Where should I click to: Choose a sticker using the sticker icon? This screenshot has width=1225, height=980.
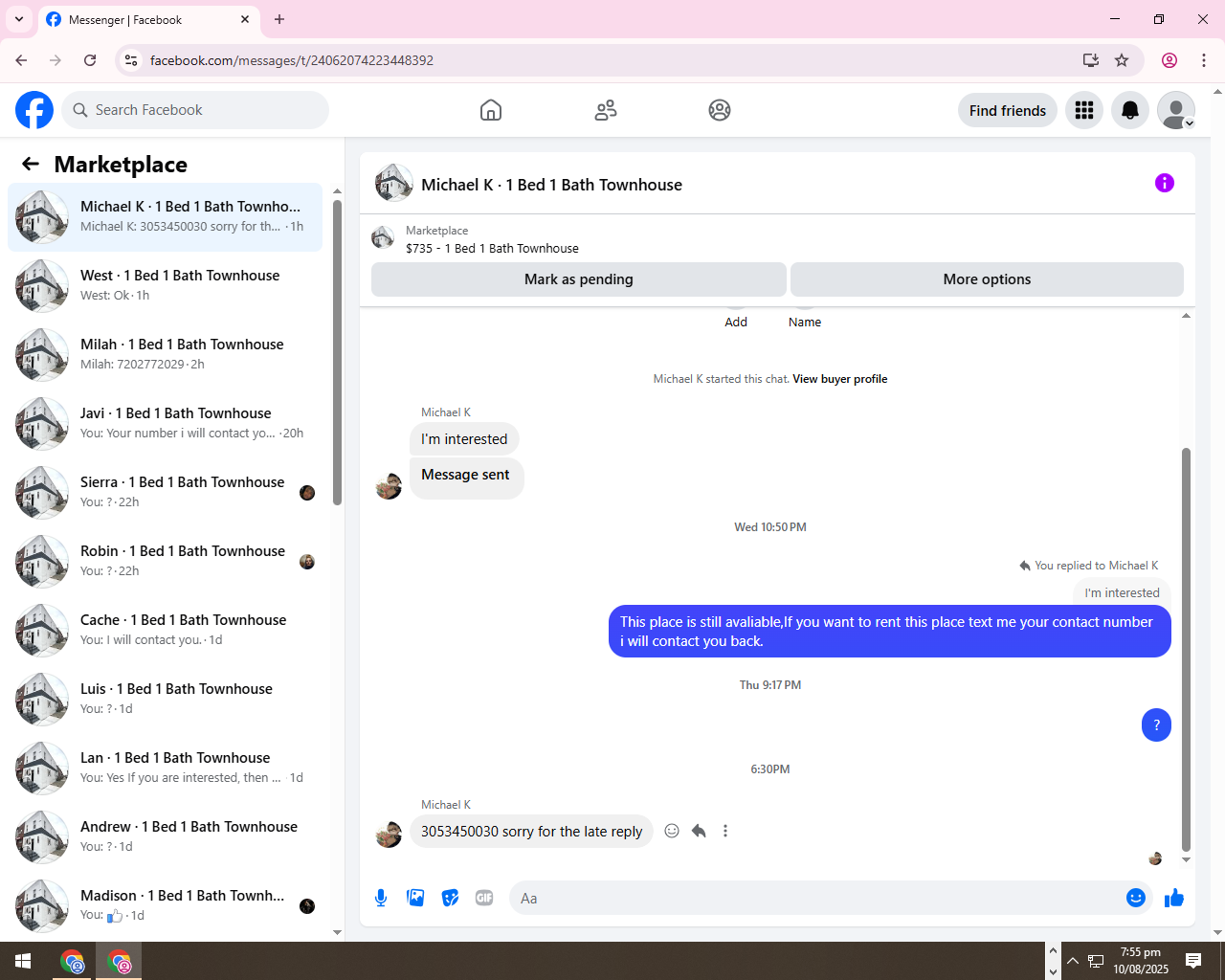coord(450,898)
